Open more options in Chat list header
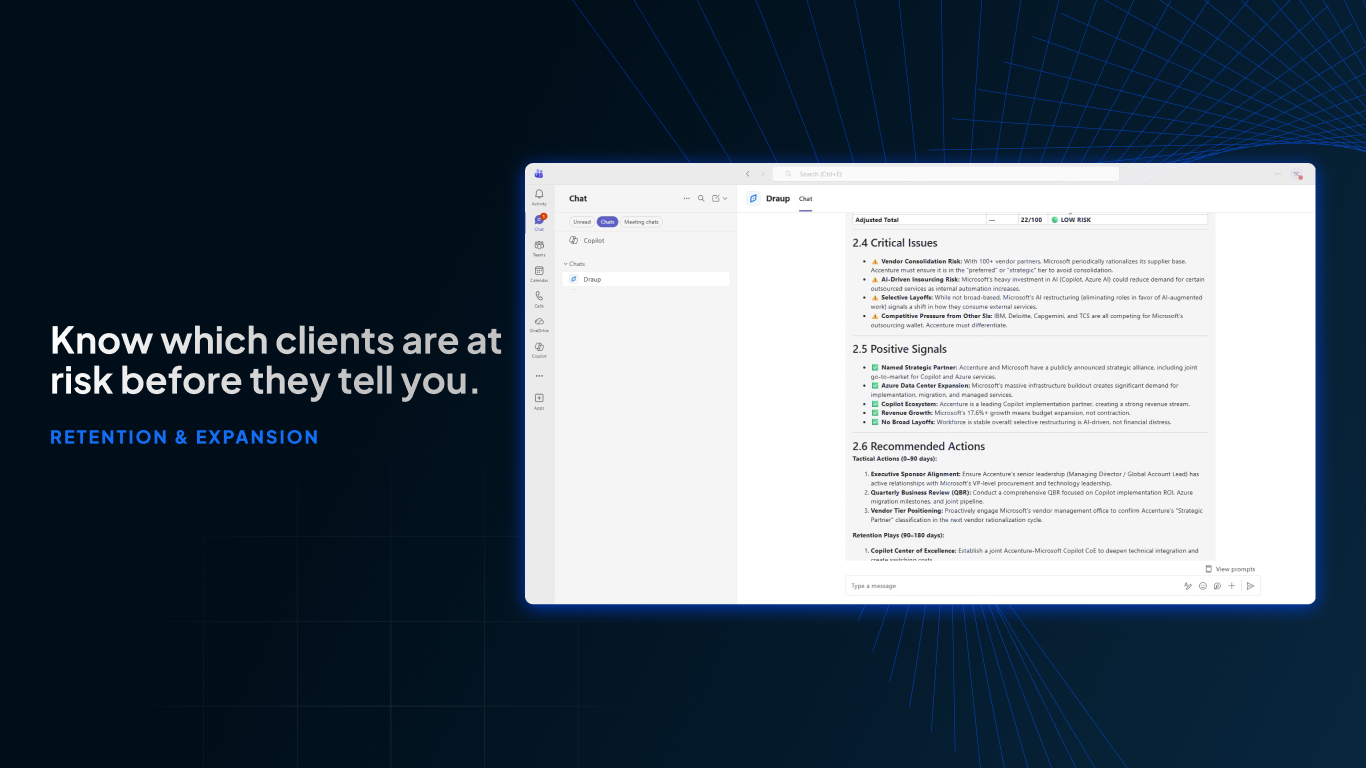This screenshot has width=1366, height=768. point(686,199)
